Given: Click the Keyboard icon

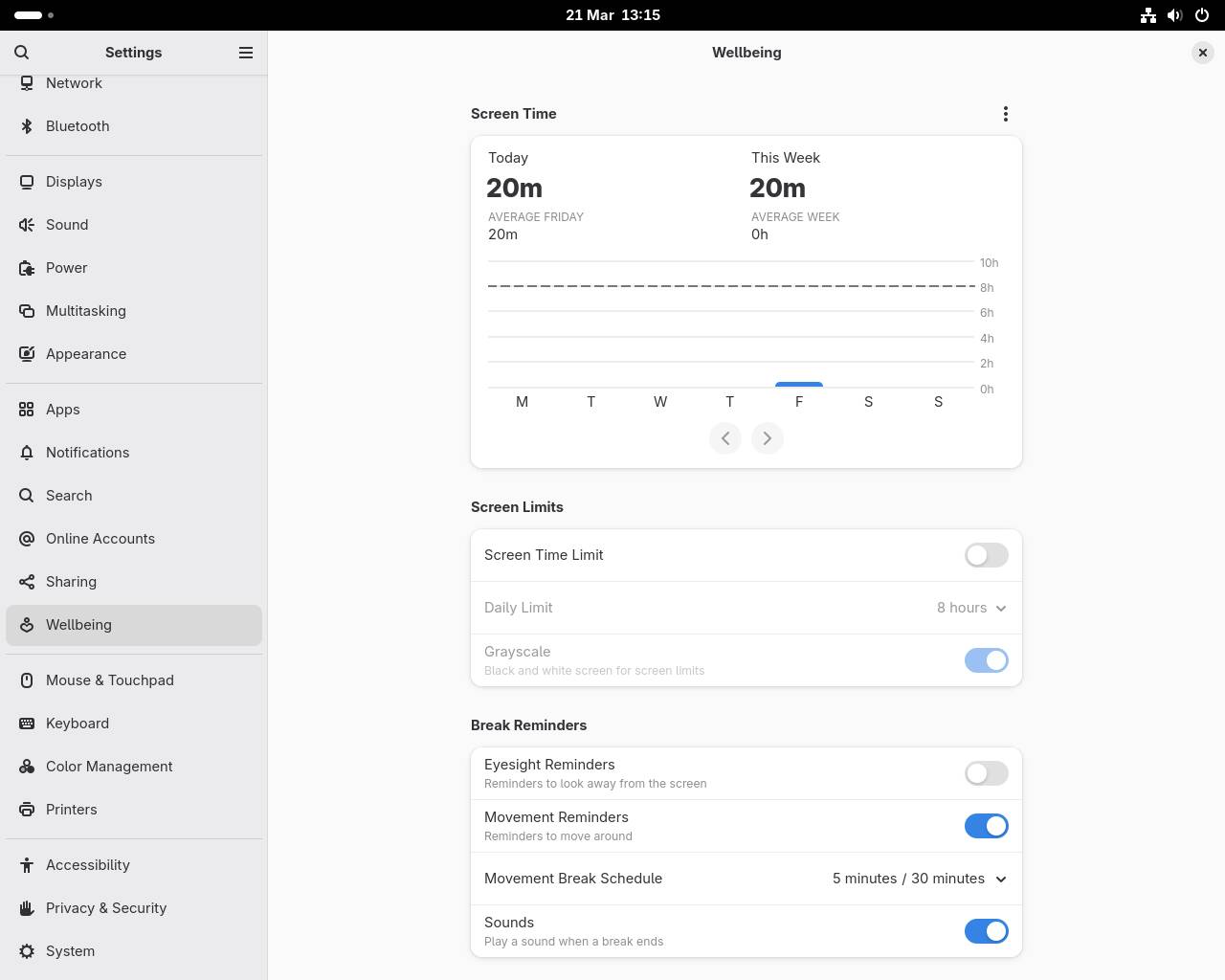Looking at the screenshot, I should [x=27, y=724].
